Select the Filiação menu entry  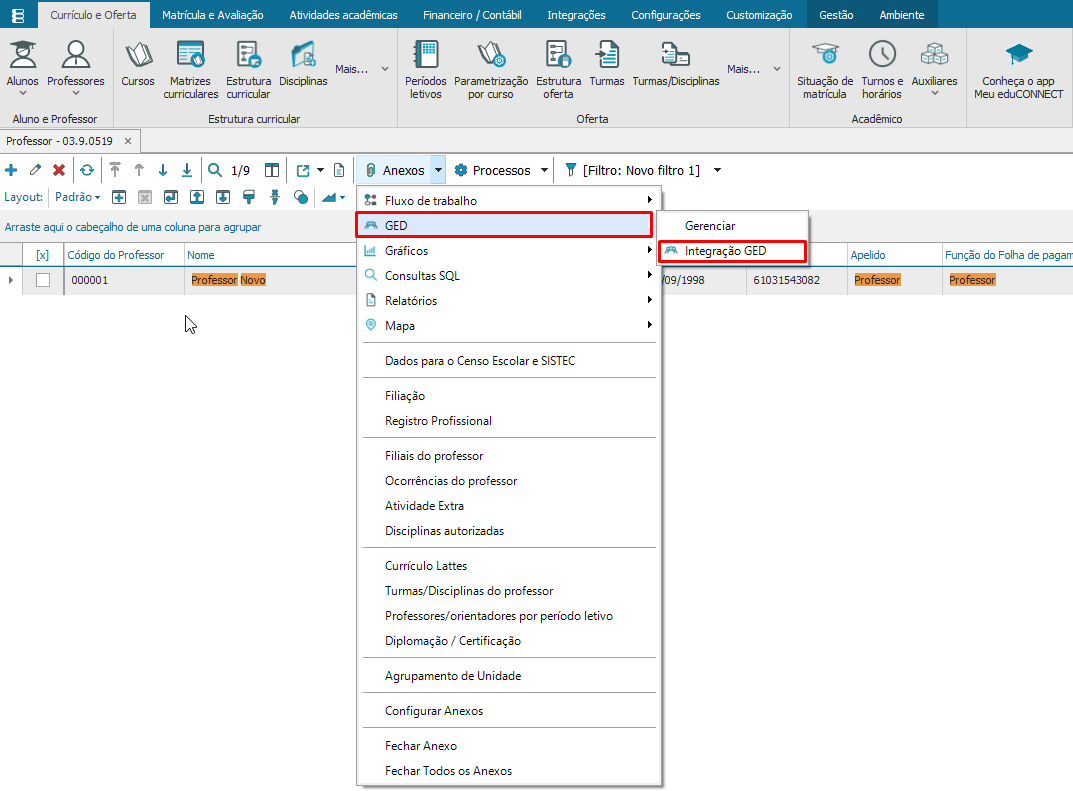404,396
